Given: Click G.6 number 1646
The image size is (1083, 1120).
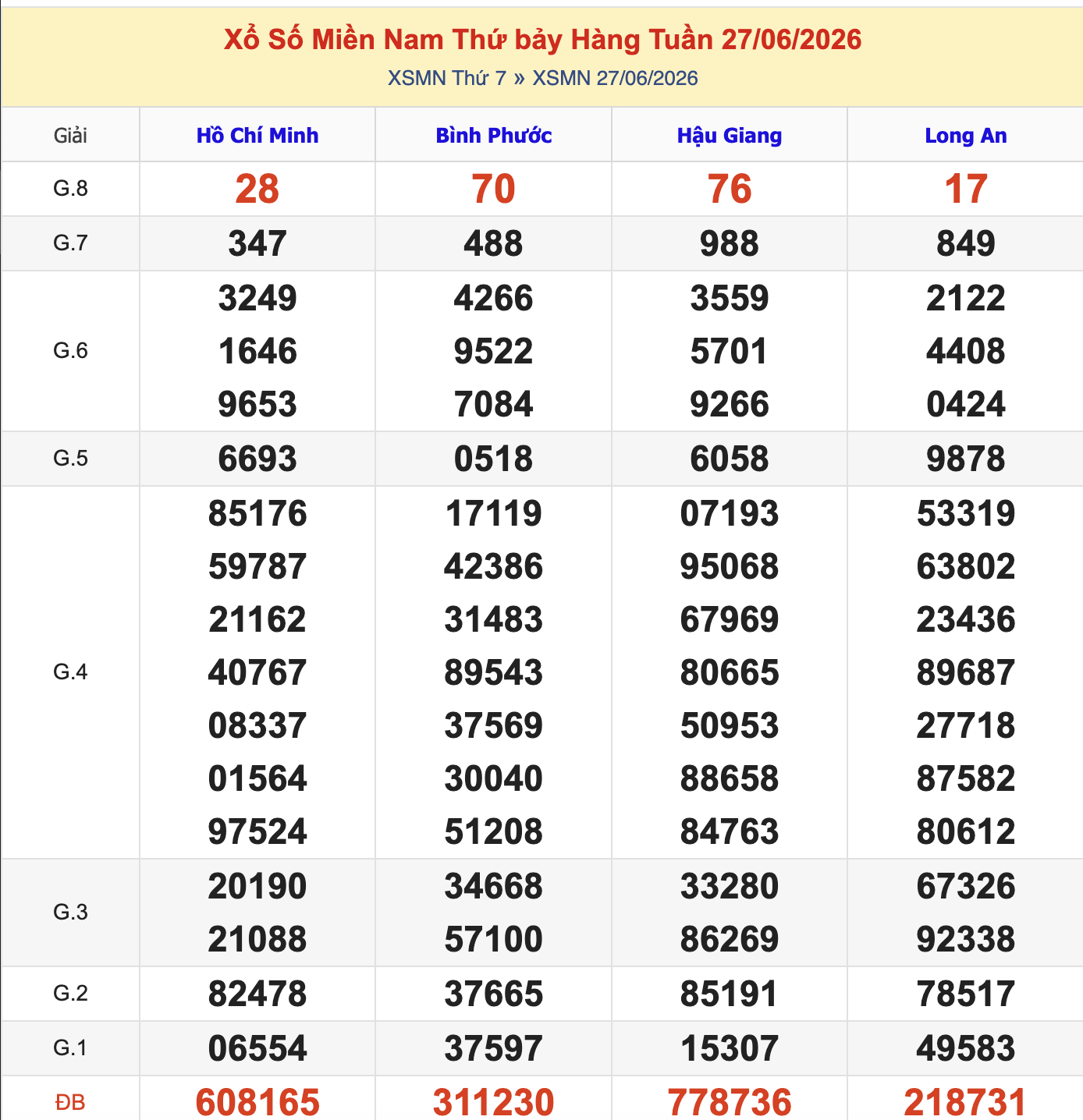Looking at the screenshot, I should pyautogui.click(x=257, y=351).
